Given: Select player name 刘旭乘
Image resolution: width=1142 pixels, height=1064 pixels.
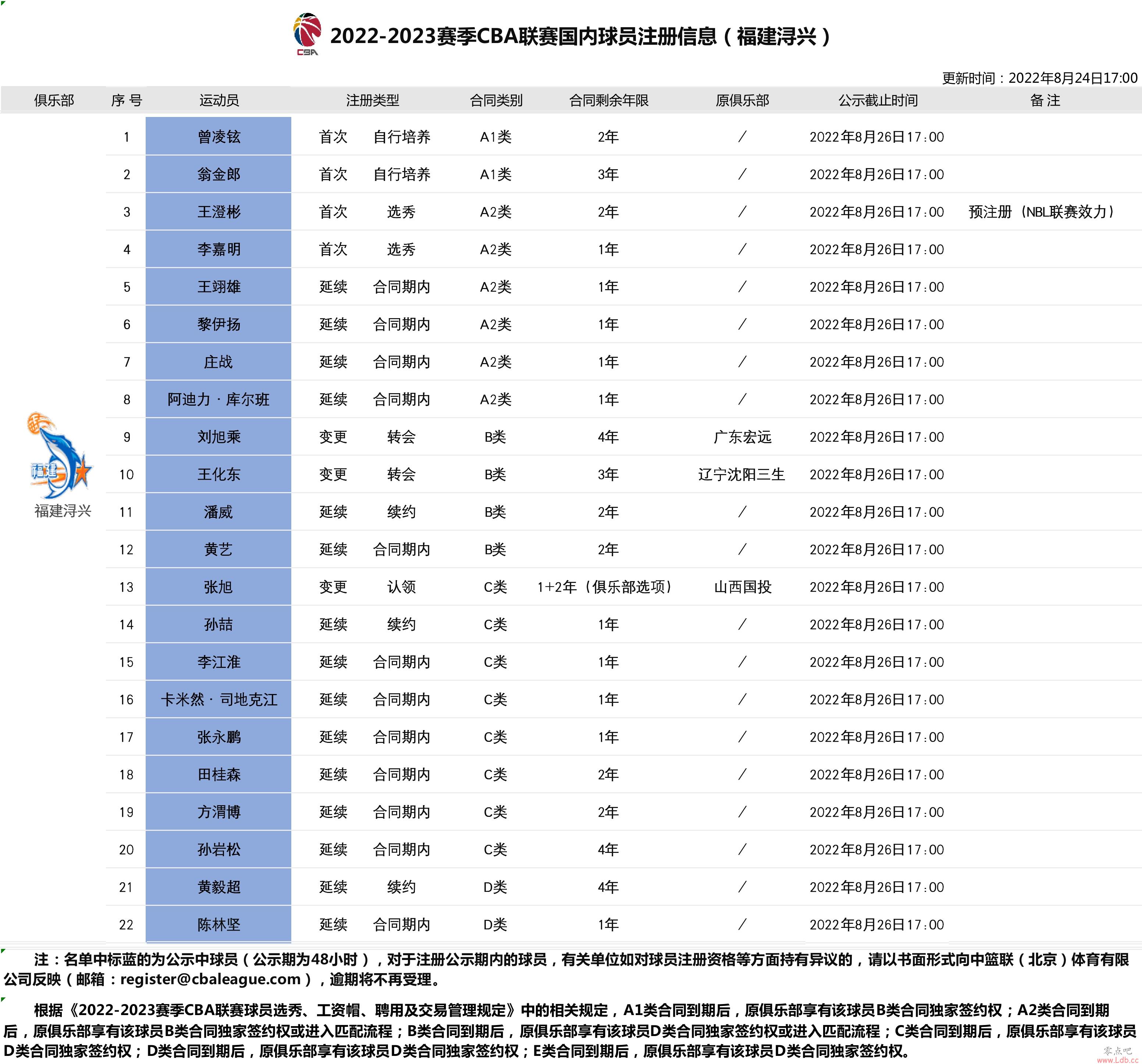Looking at the screenshot, I should 219,437.
